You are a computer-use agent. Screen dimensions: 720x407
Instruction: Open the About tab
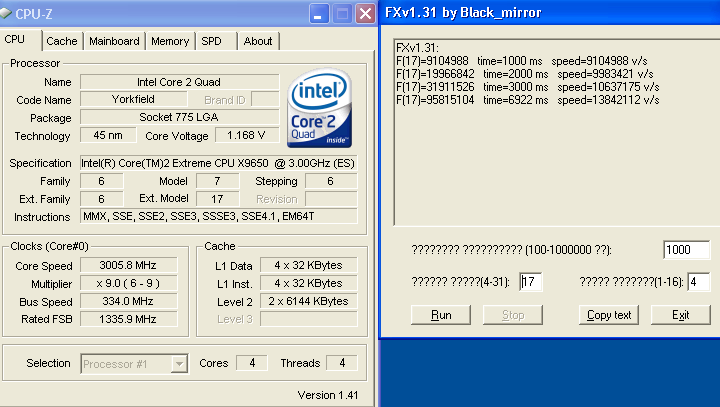point(258,41)
